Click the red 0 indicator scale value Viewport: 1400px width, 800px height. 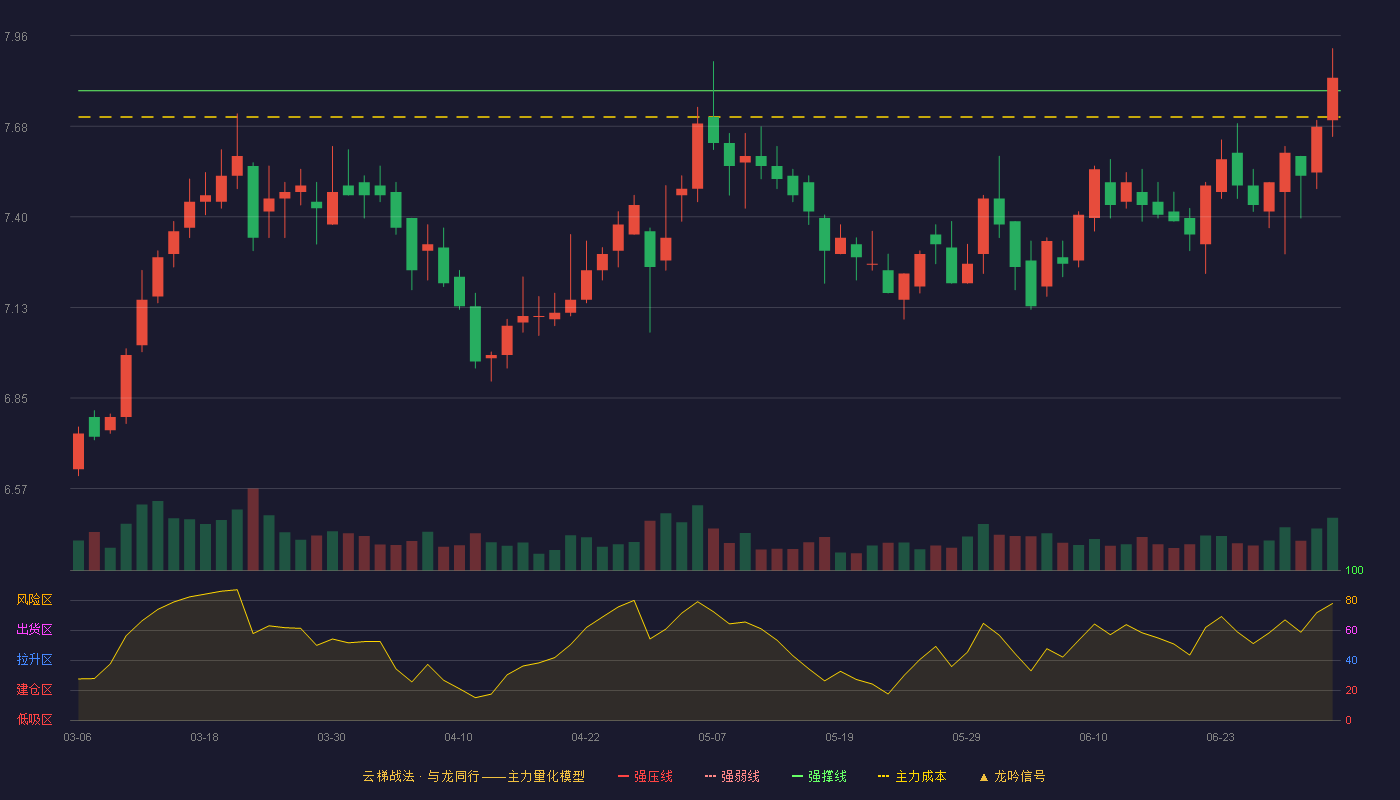click(1348, 720)
